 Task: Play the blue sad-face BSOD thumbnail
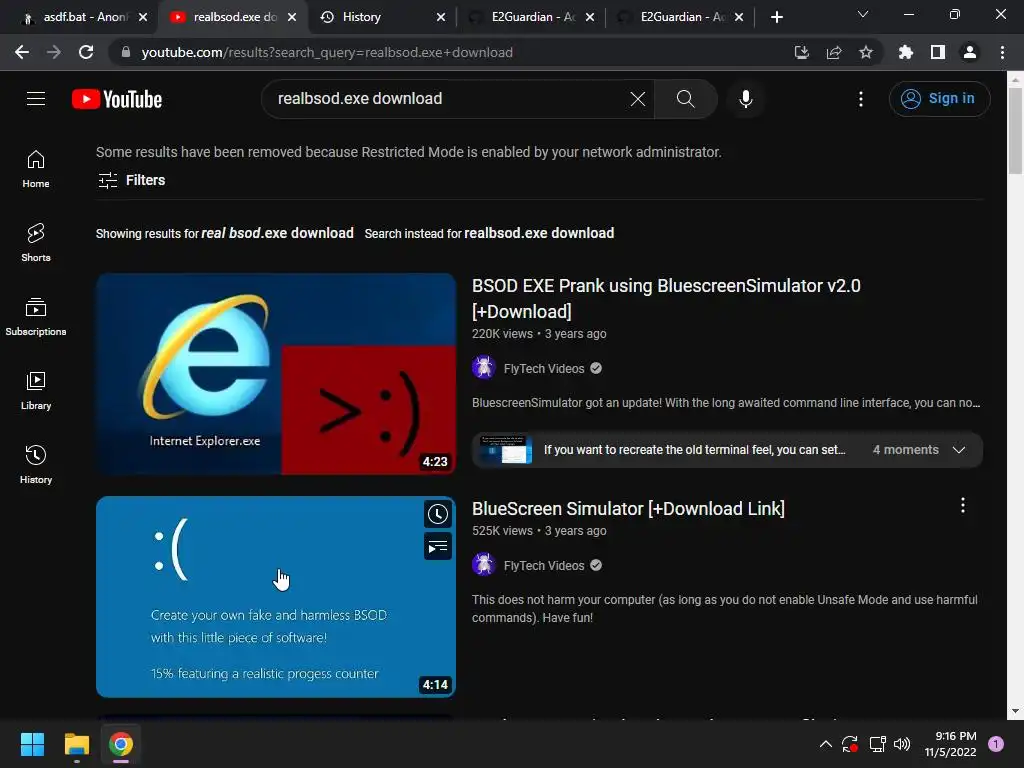tap(276, 597)
